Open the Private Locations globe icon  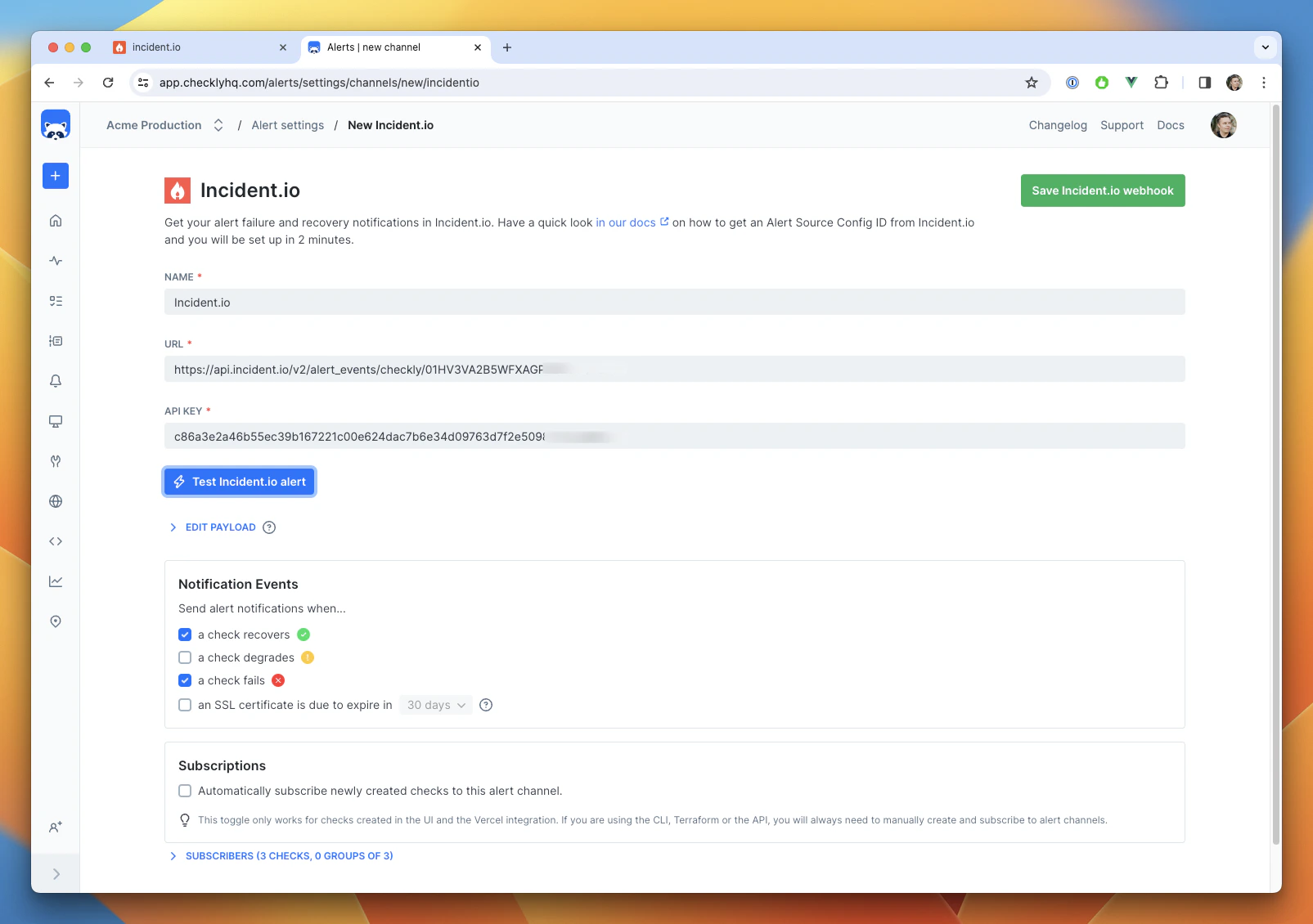coord(55,501)
